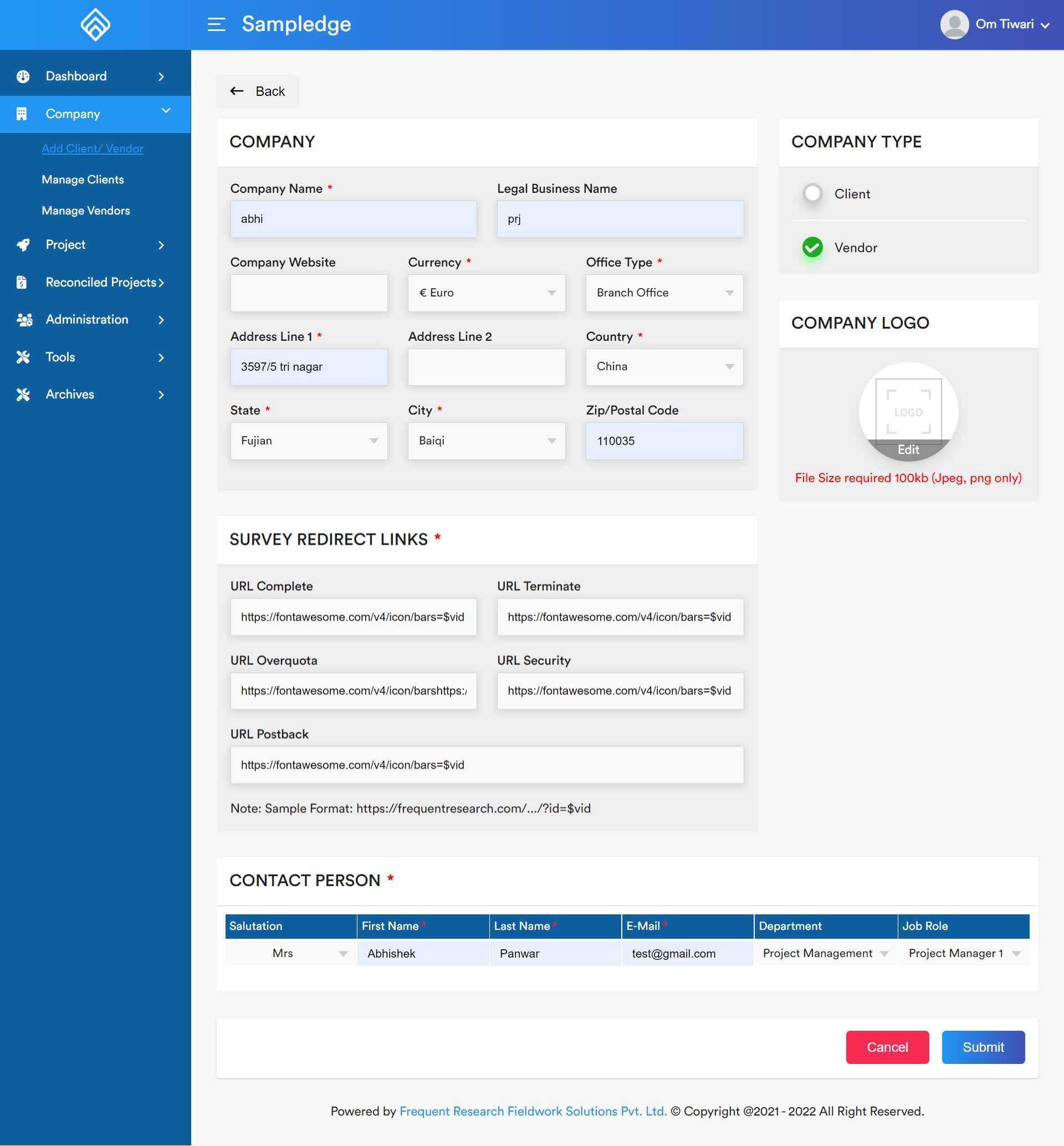
Task: Click the Reconciled Projects invoice icon
Action: point(22,282)
